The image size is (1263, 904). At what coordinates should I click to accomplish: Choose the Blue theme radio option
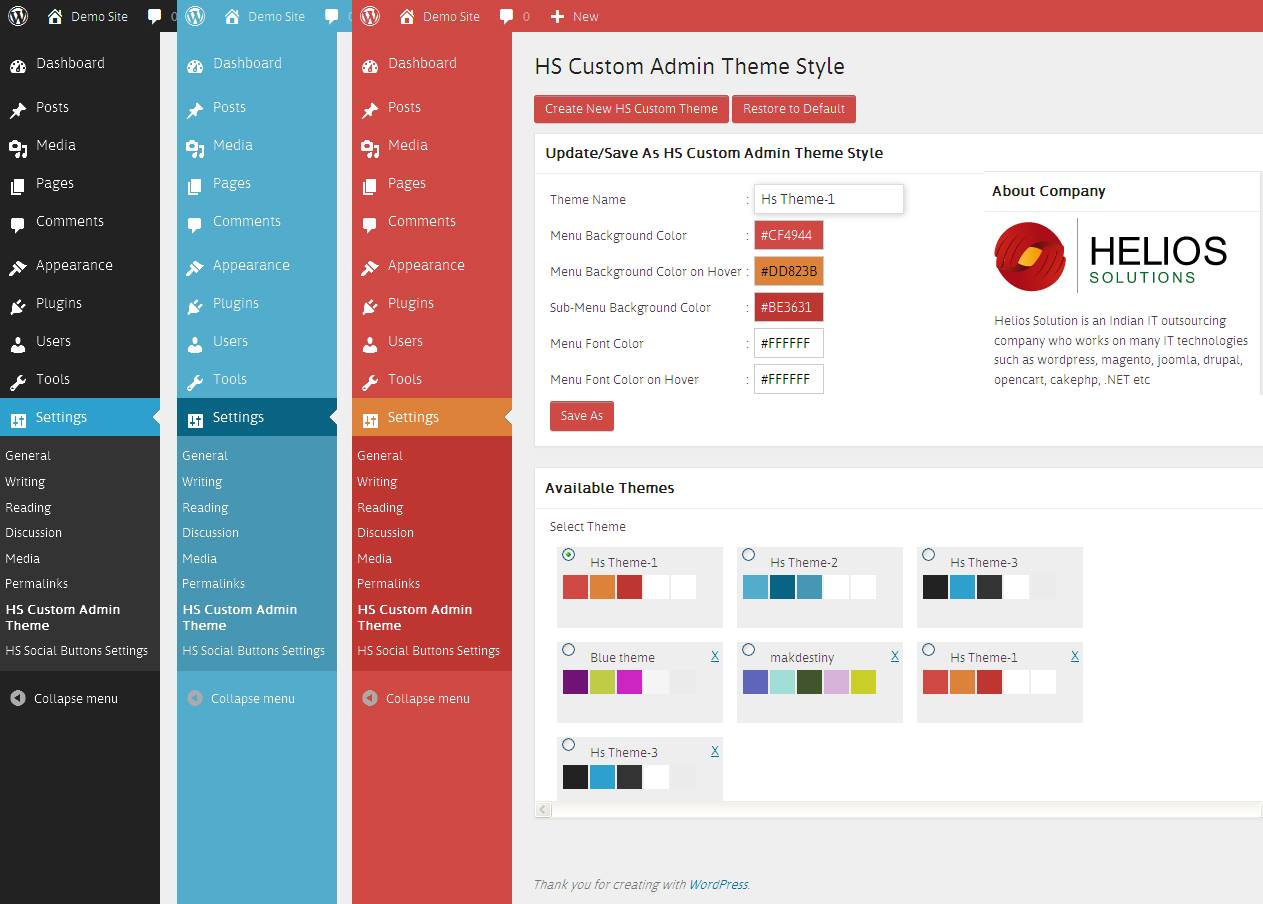(x=569, y=650)
